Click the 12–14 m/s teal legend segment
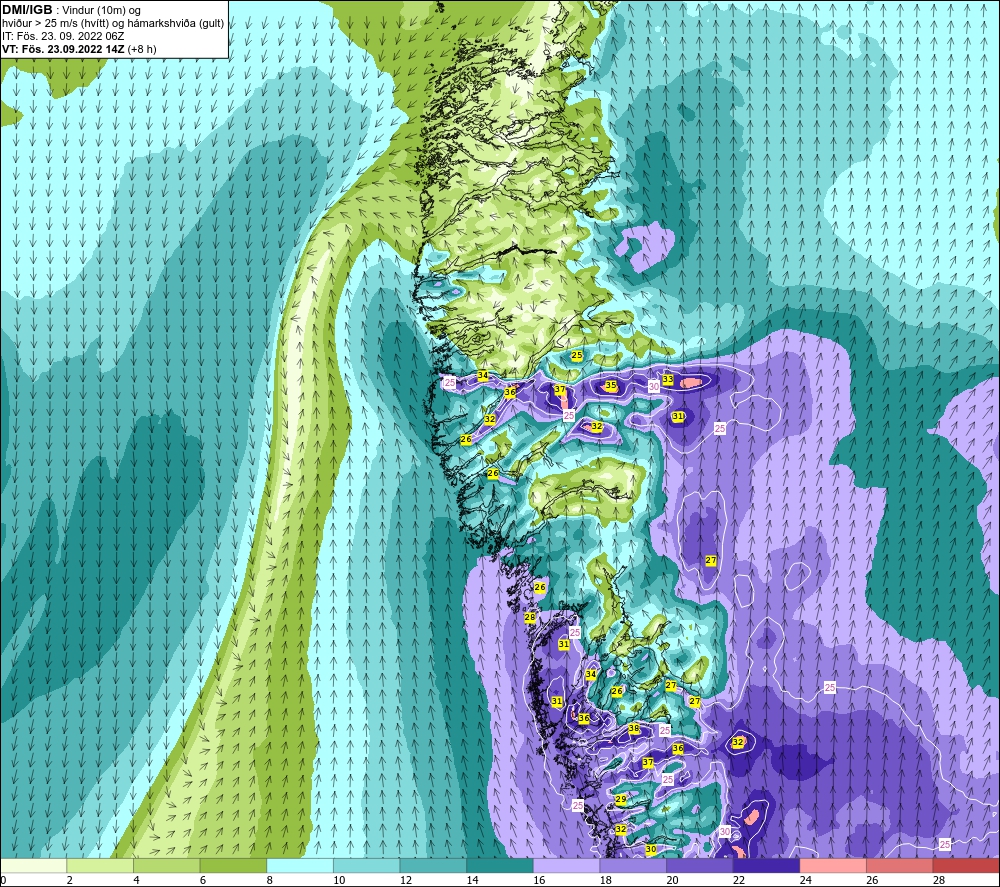The image size is (1000, 887). pyautogui.click(x=433, y=866)
